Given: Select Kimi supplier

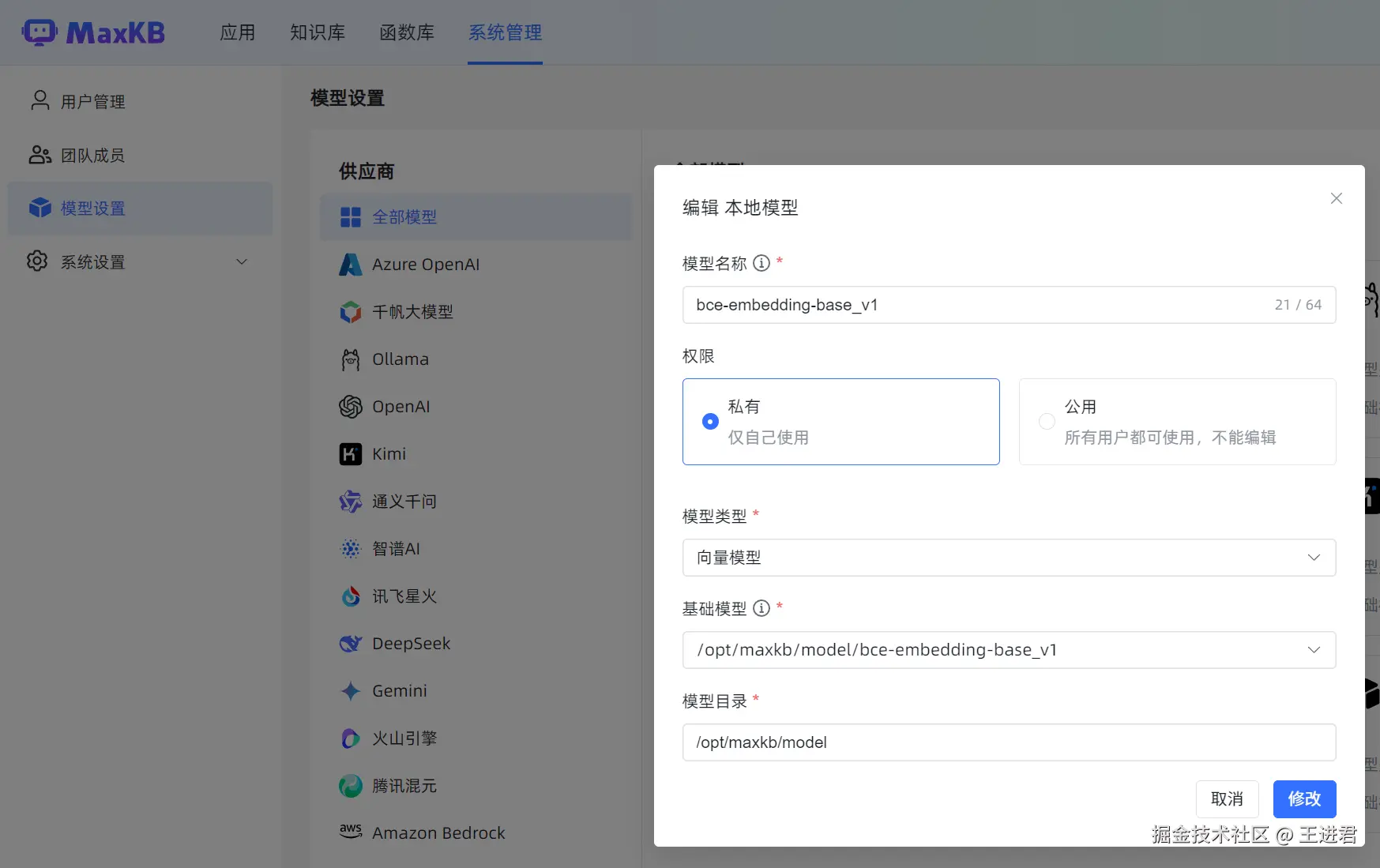Looking at the screenshot, I should click(x=476, y=454).
